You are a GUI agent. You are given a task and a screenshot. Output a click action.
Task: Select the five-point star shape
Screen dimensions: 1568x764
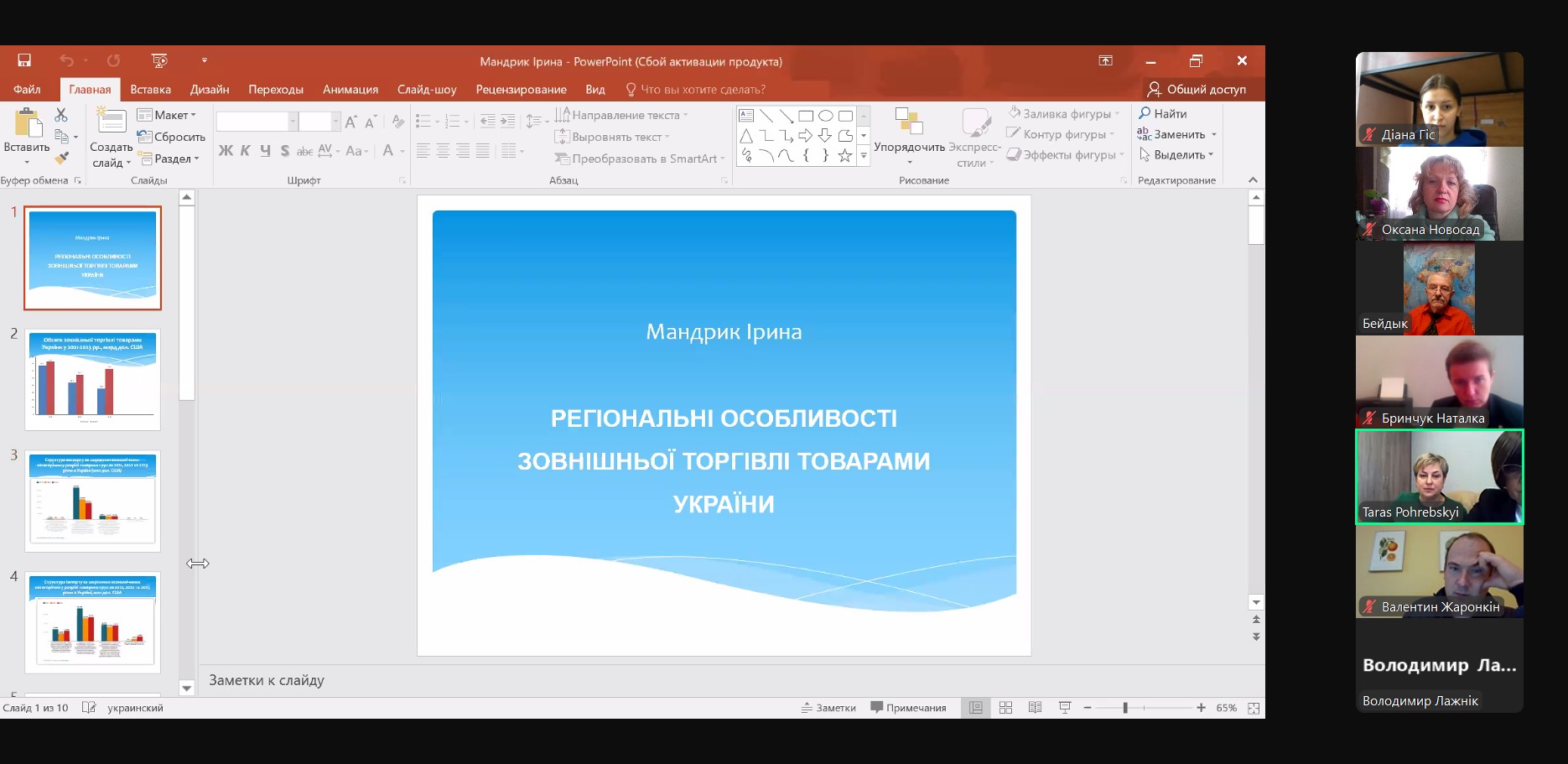[x=845, y=156]
